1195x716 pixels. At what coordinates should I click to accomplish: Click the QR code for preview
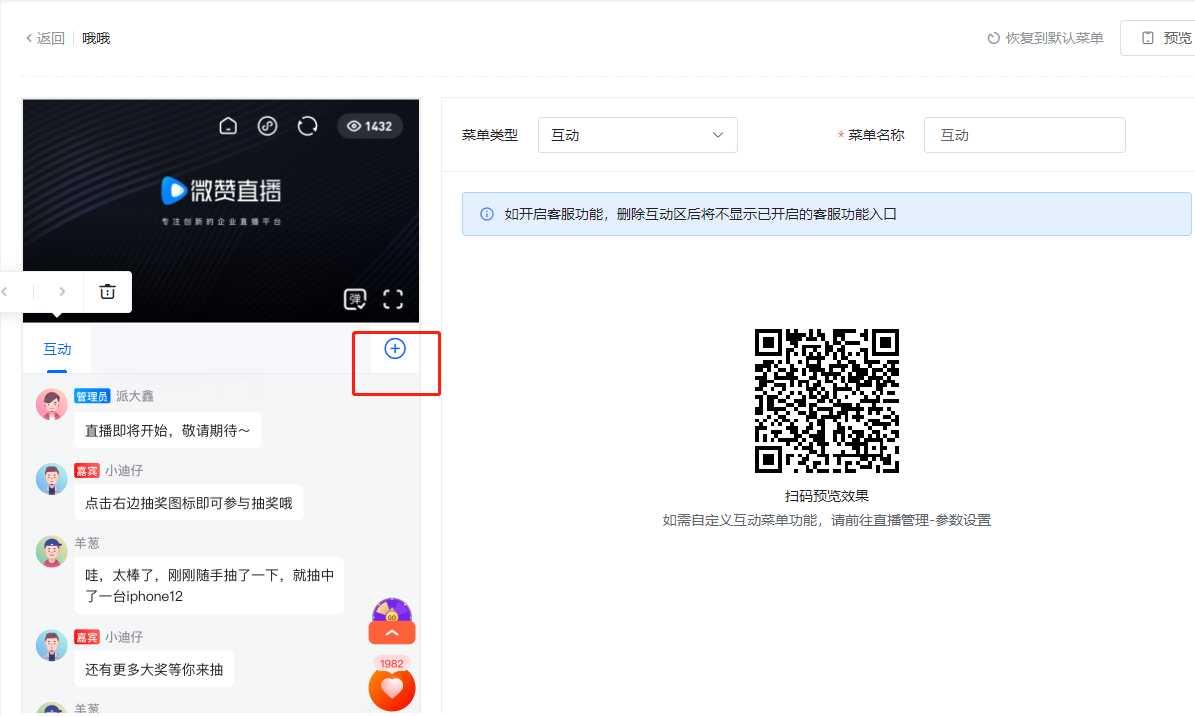tap(827, 401)
